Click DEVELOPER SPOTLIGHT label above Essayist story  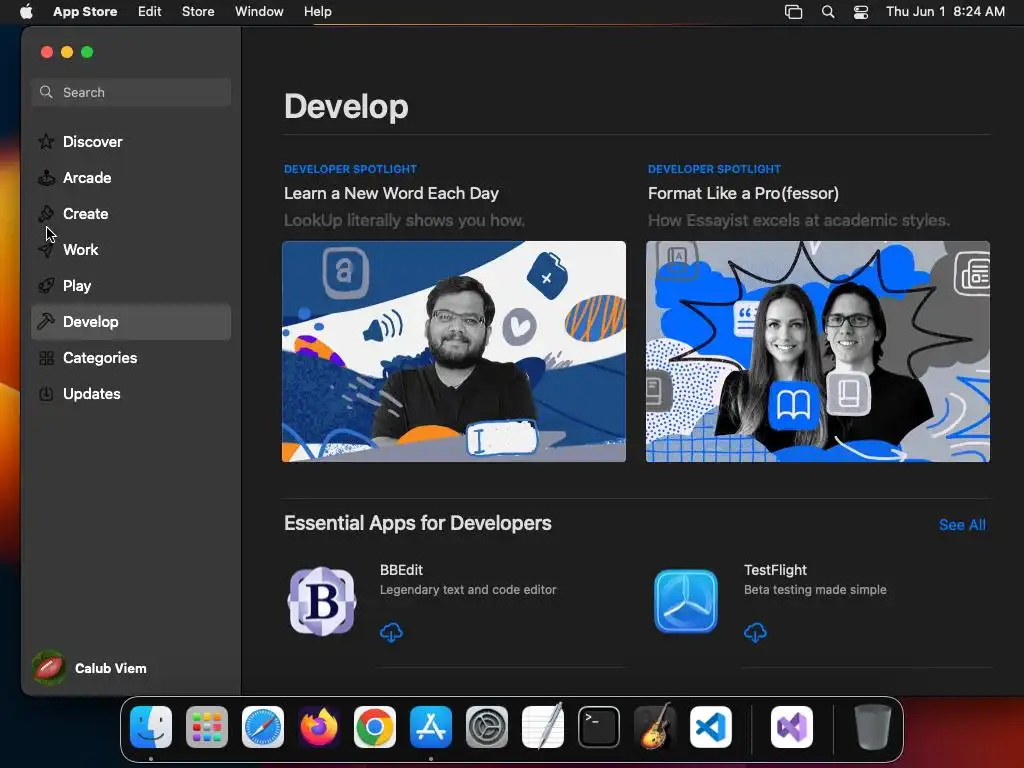click(x=714, y=169)
